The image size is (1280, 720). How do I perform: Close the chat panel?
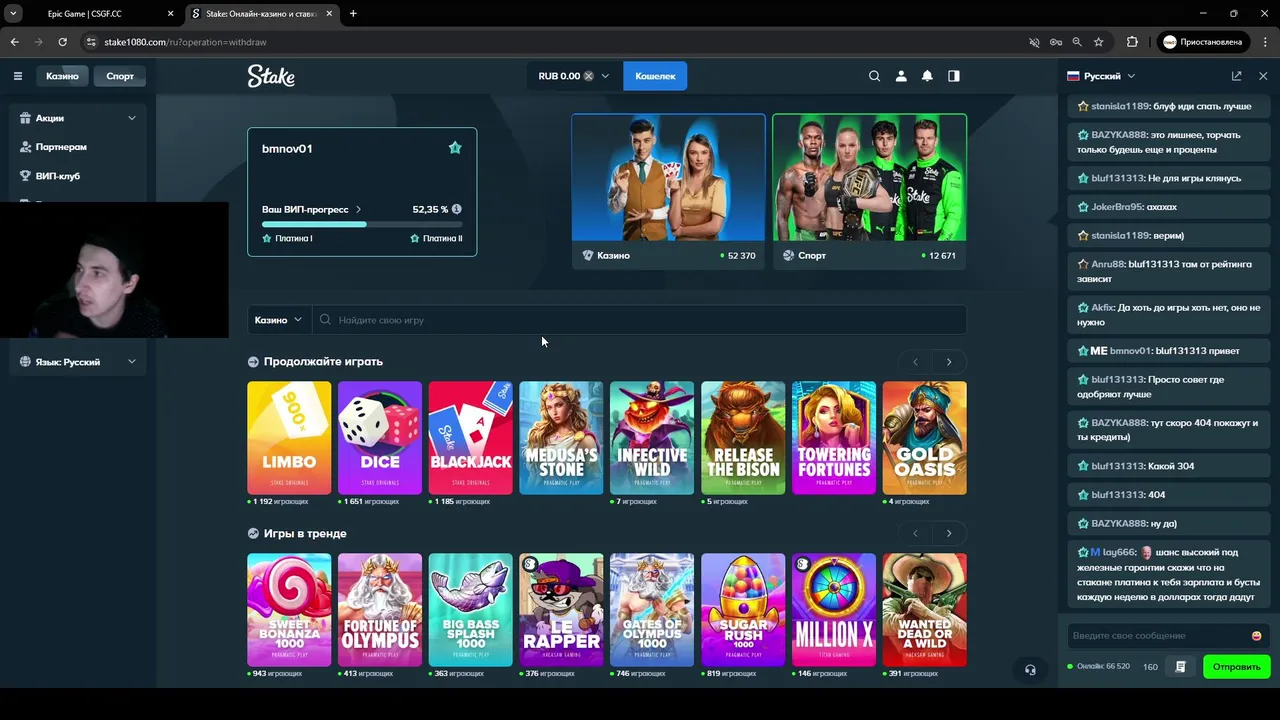tap(1263, 76)
